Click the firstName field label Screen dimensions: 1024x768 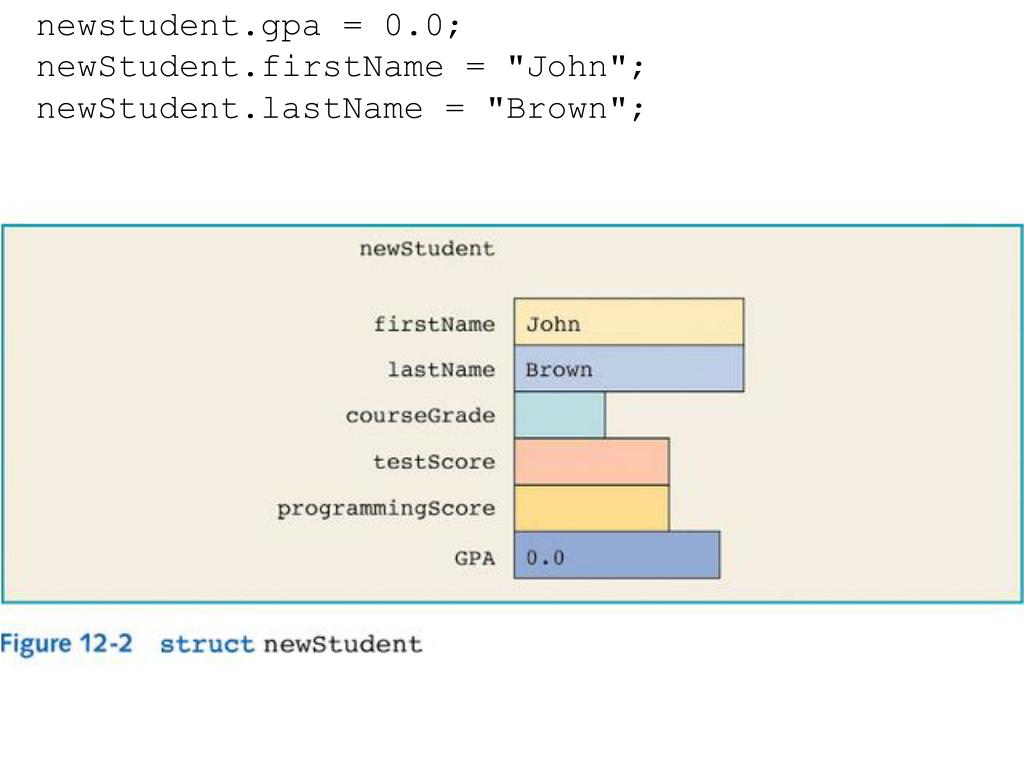click(434, 324)
